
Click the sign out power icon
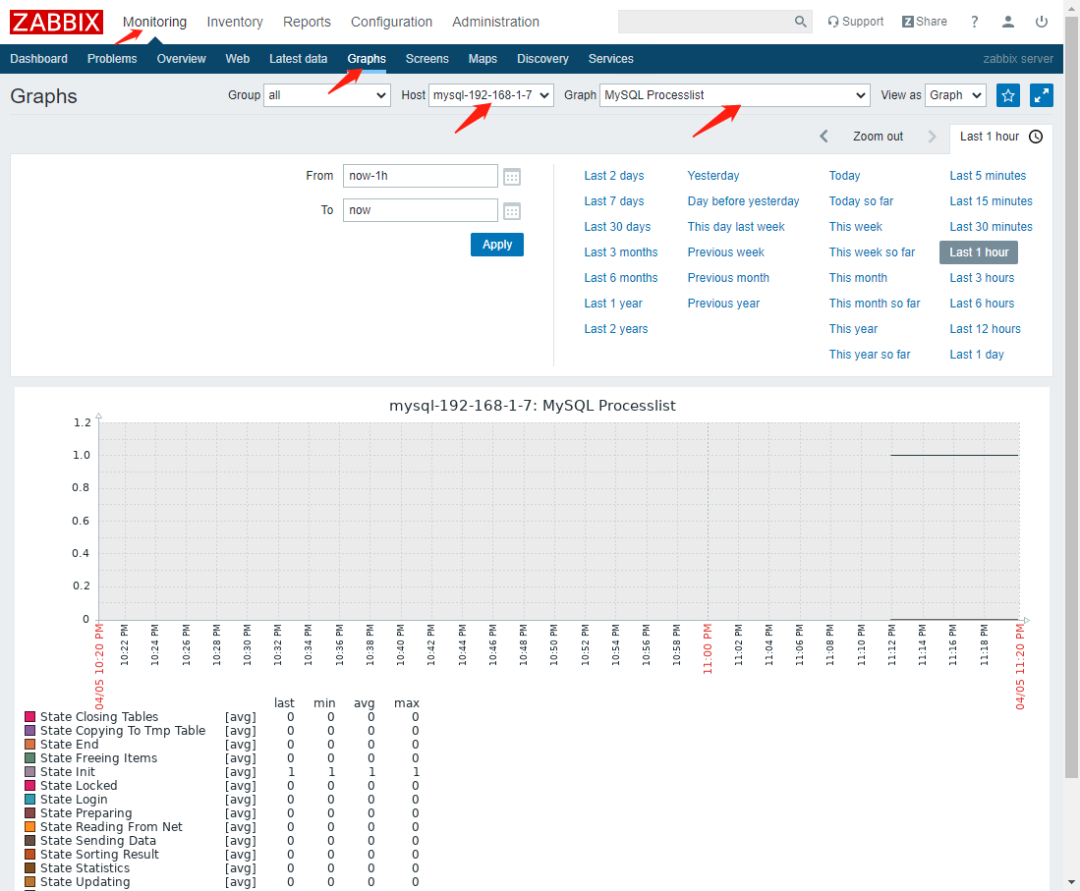click(1042, 22)
